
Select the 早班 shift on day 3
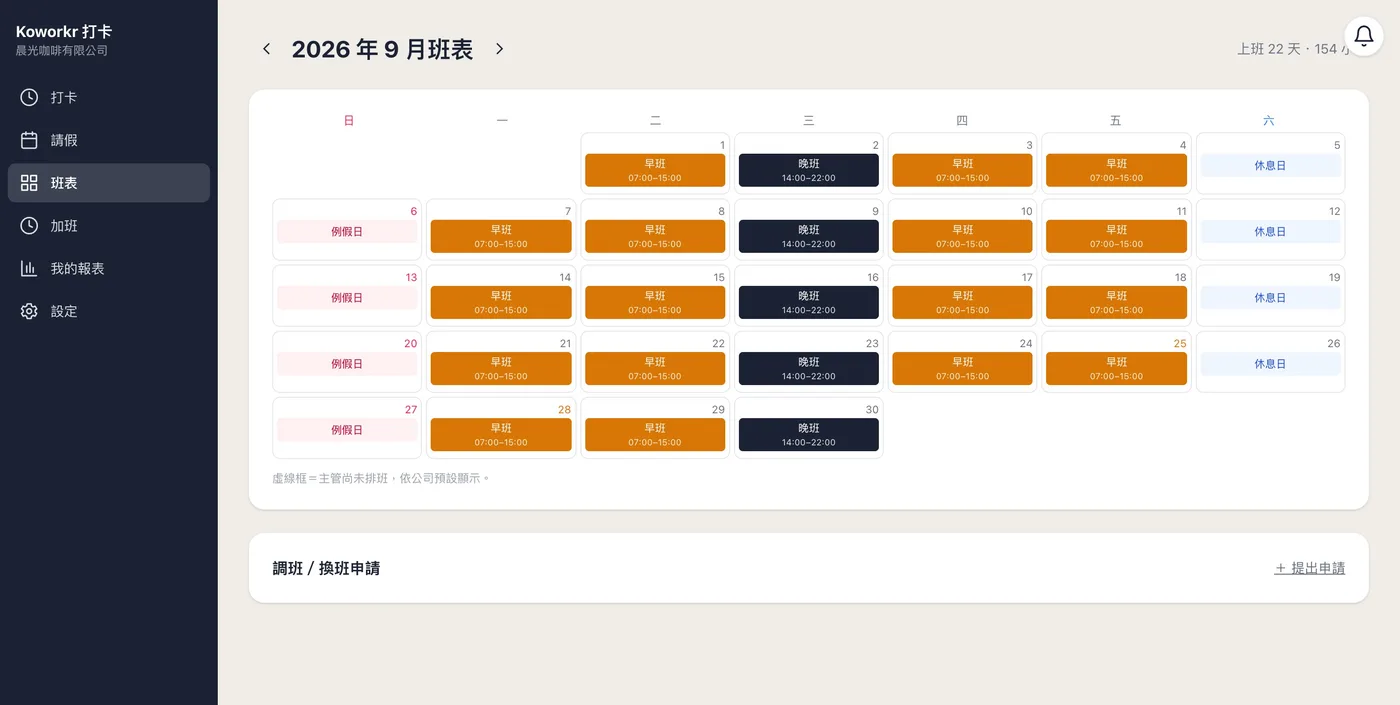point(963,170)
